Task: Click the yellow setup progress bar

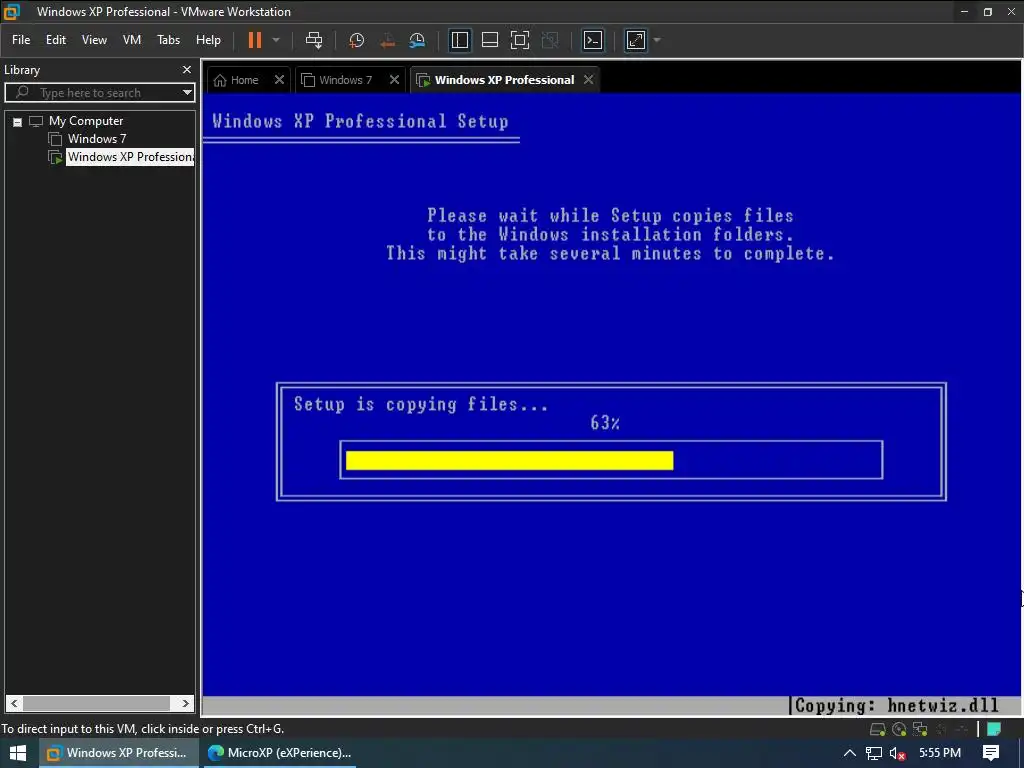Action: [x=509, y=460]
